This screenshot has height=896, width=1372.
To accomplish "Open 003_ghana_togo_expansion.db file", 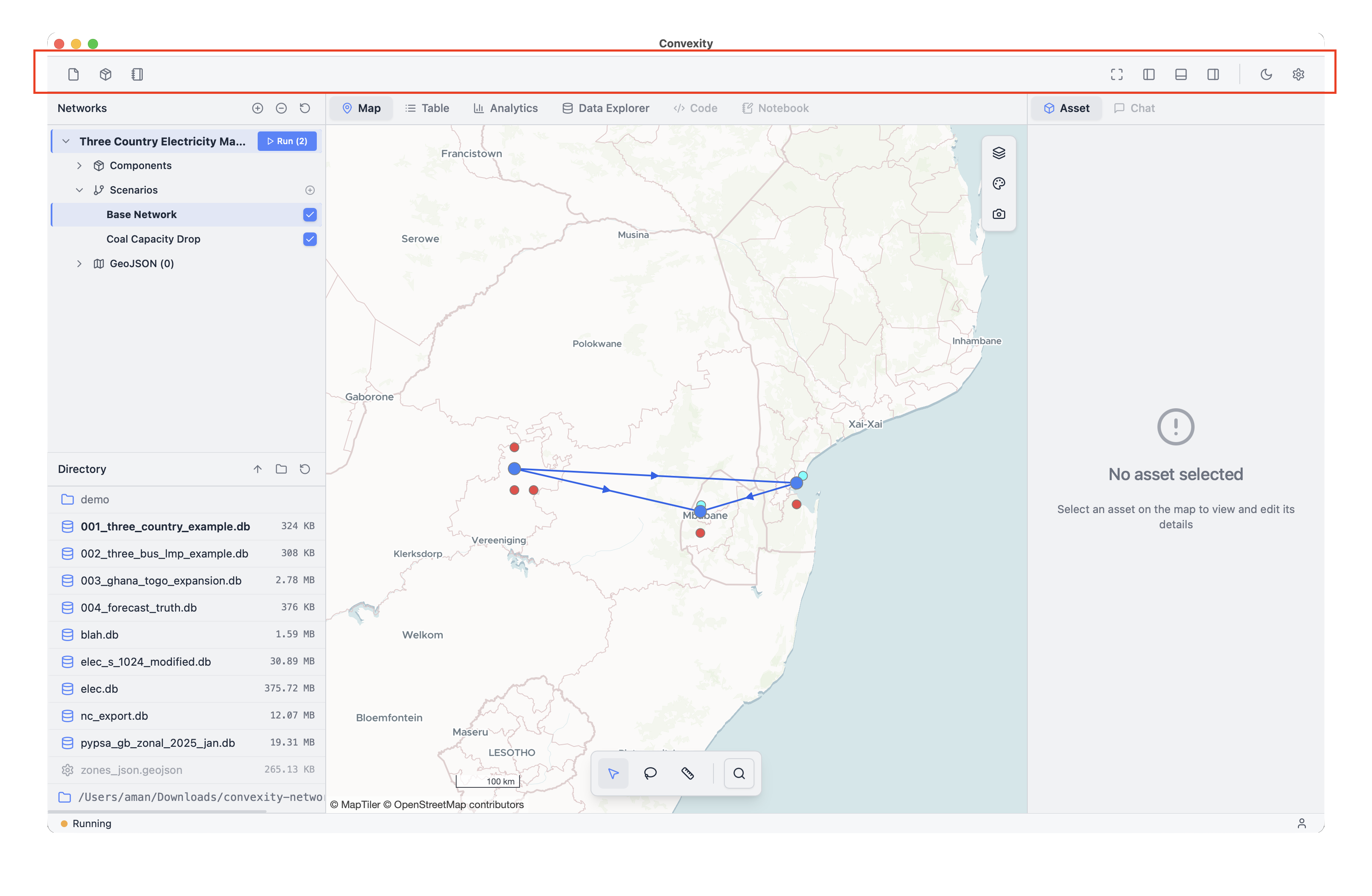I will click(x=161, y=580).
